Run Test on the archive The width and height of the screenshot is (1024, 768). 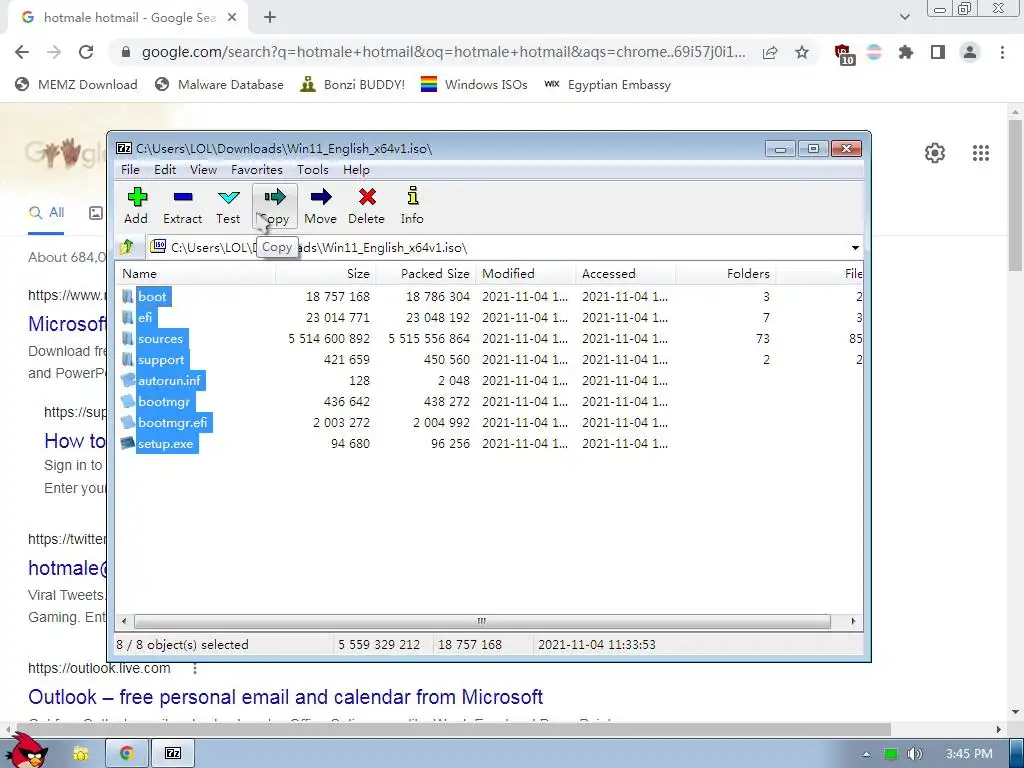(x=229, y=206)
